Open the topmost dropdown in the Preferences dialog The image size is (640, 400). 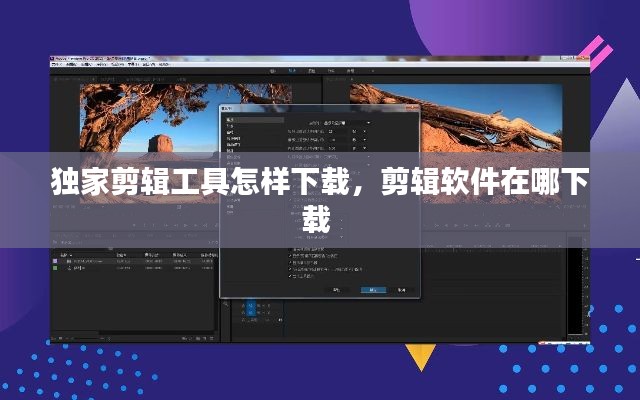point(346,123)
